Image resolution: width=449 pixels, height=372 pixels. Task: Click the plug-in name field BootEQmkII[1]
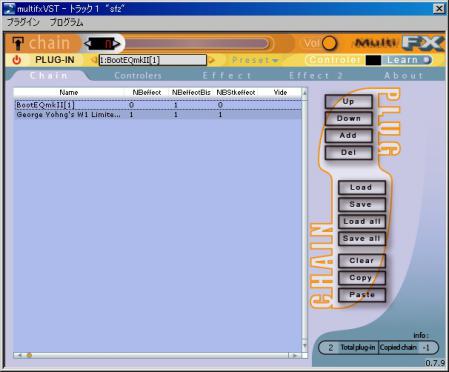tap(153, 60)
